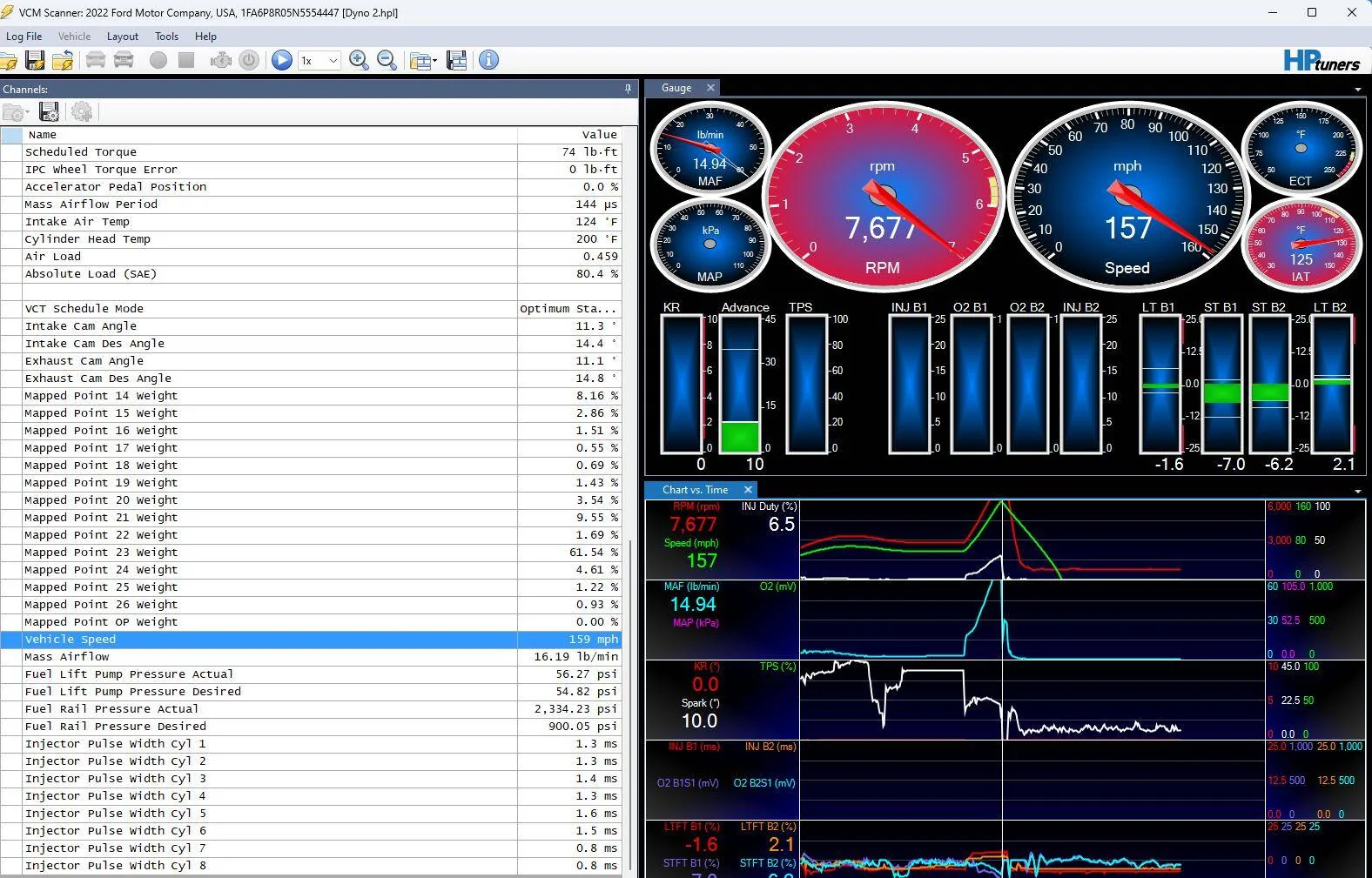Click the first grey car icon in the toolbar

coord(96,60)
